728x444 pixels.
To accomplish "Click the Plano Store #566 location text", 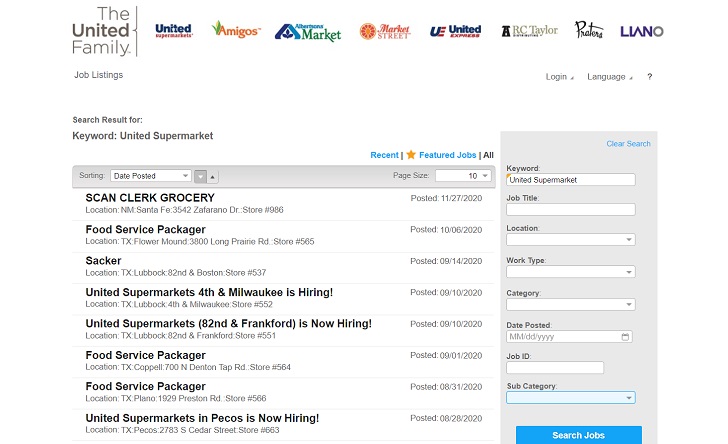I will point(176,398).
